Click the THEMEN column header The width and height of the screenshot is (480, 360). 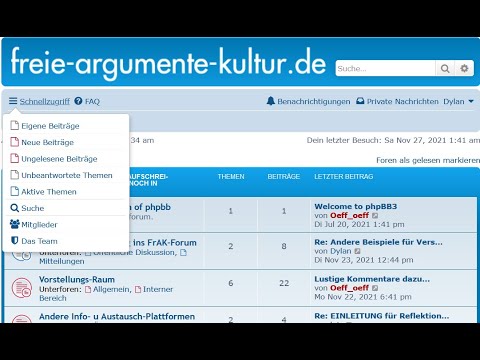[231, 177]
